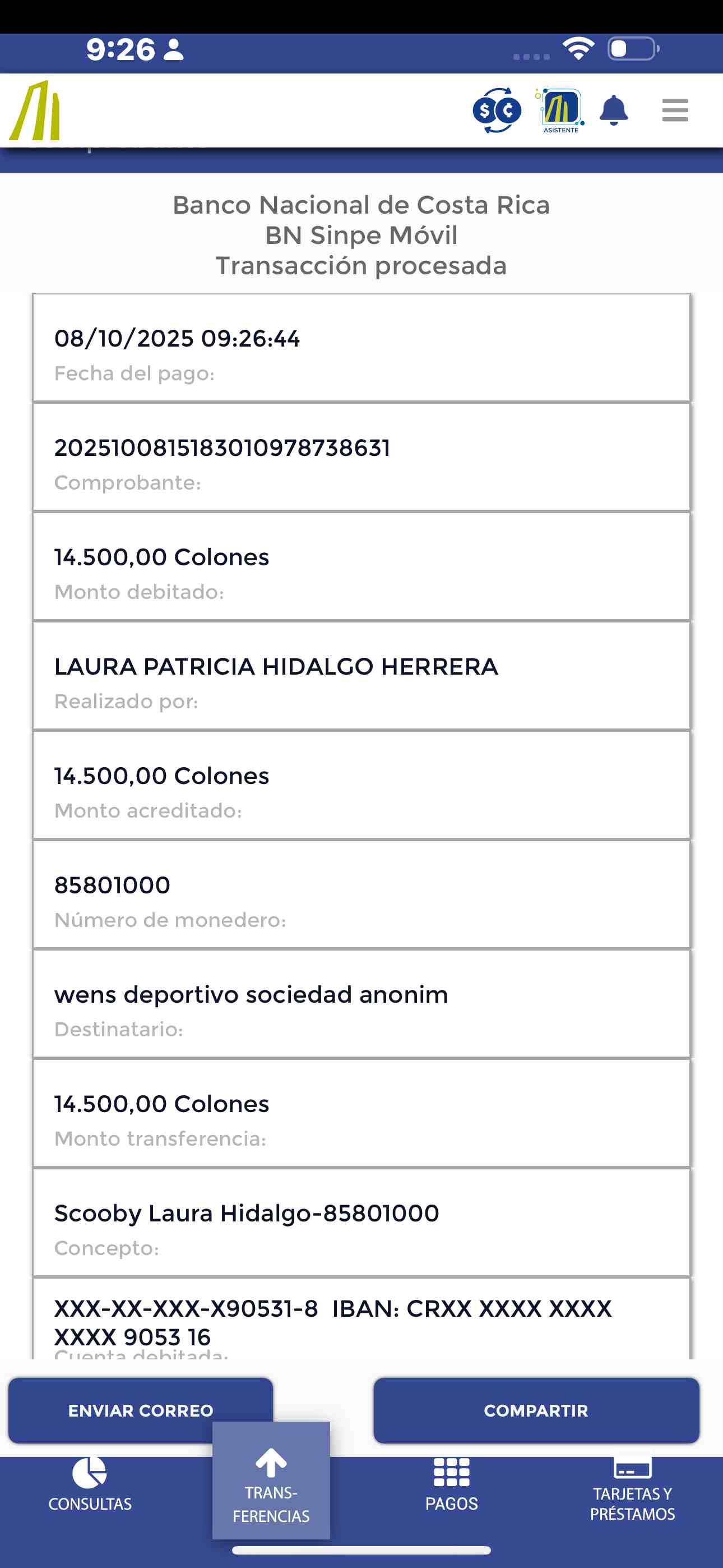Viewport: 723px width, 1568px height.
Task: Tap the Transferencias arrow icon
Action: 271,1463
